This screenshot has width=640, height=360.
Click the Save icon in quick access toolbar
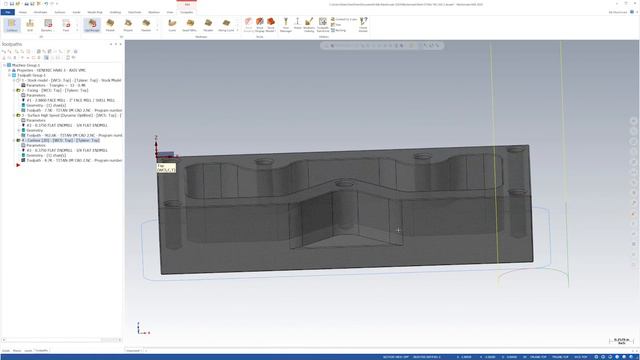(12, 4)
